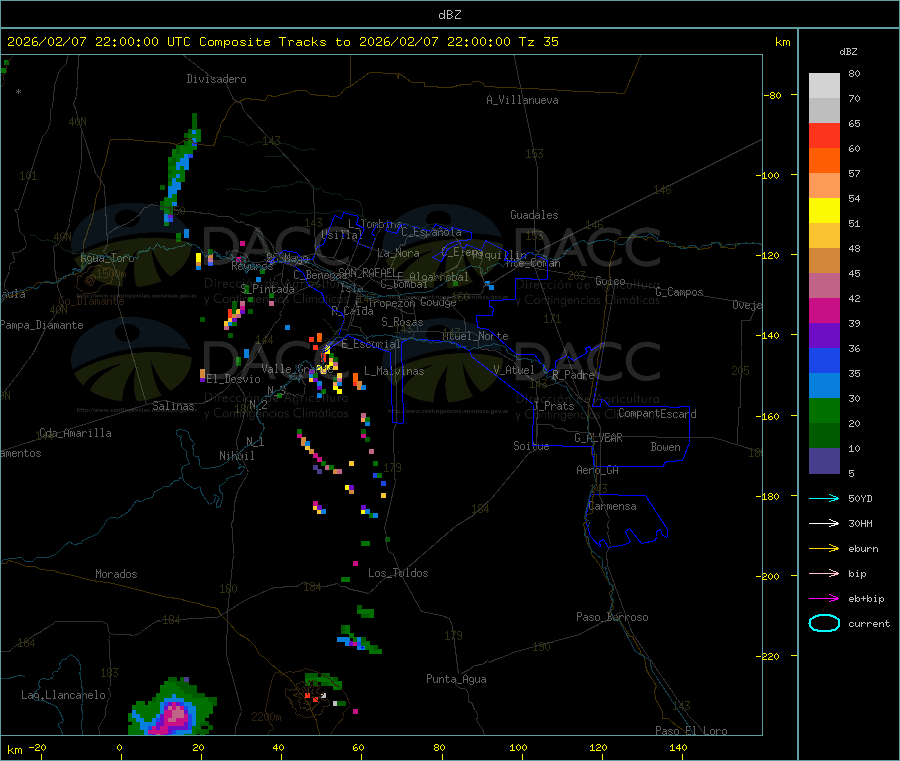This screenshot has width=900, height=761.
Task: Click the Guadales map label
Action: [x=534, y=215]
